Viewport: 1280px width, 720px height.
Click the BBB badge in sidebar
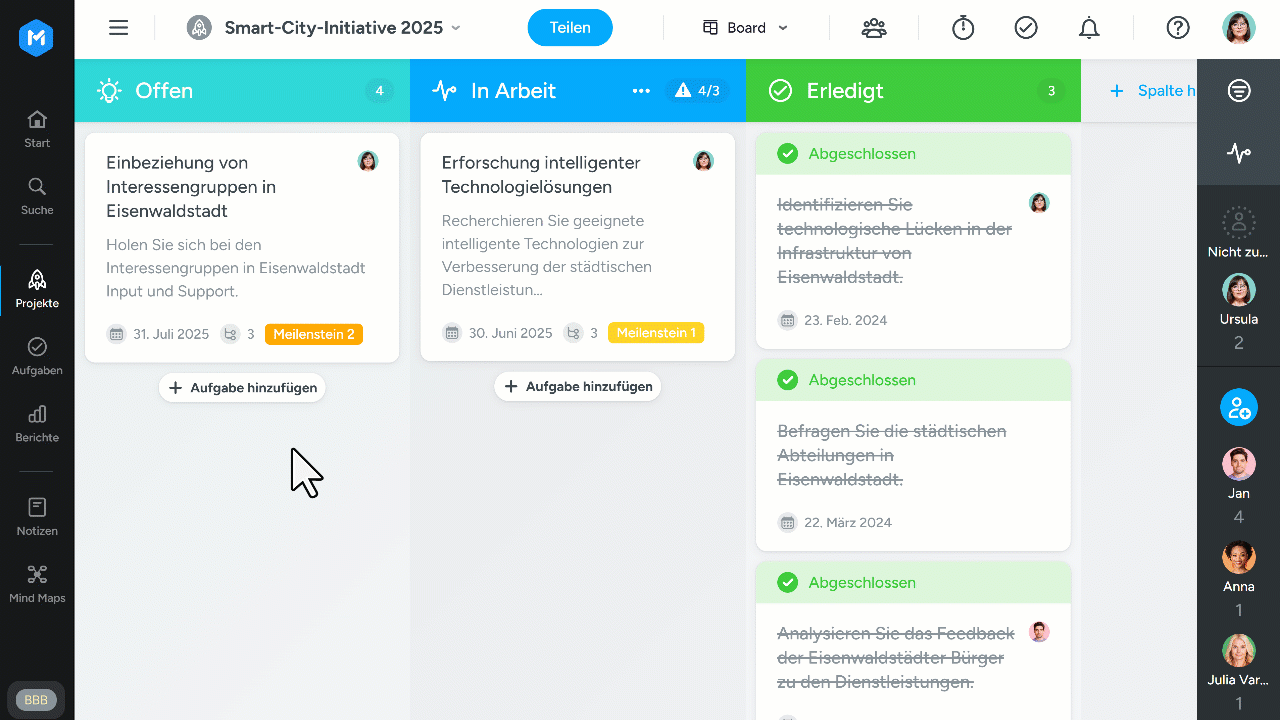pos(36,700)
